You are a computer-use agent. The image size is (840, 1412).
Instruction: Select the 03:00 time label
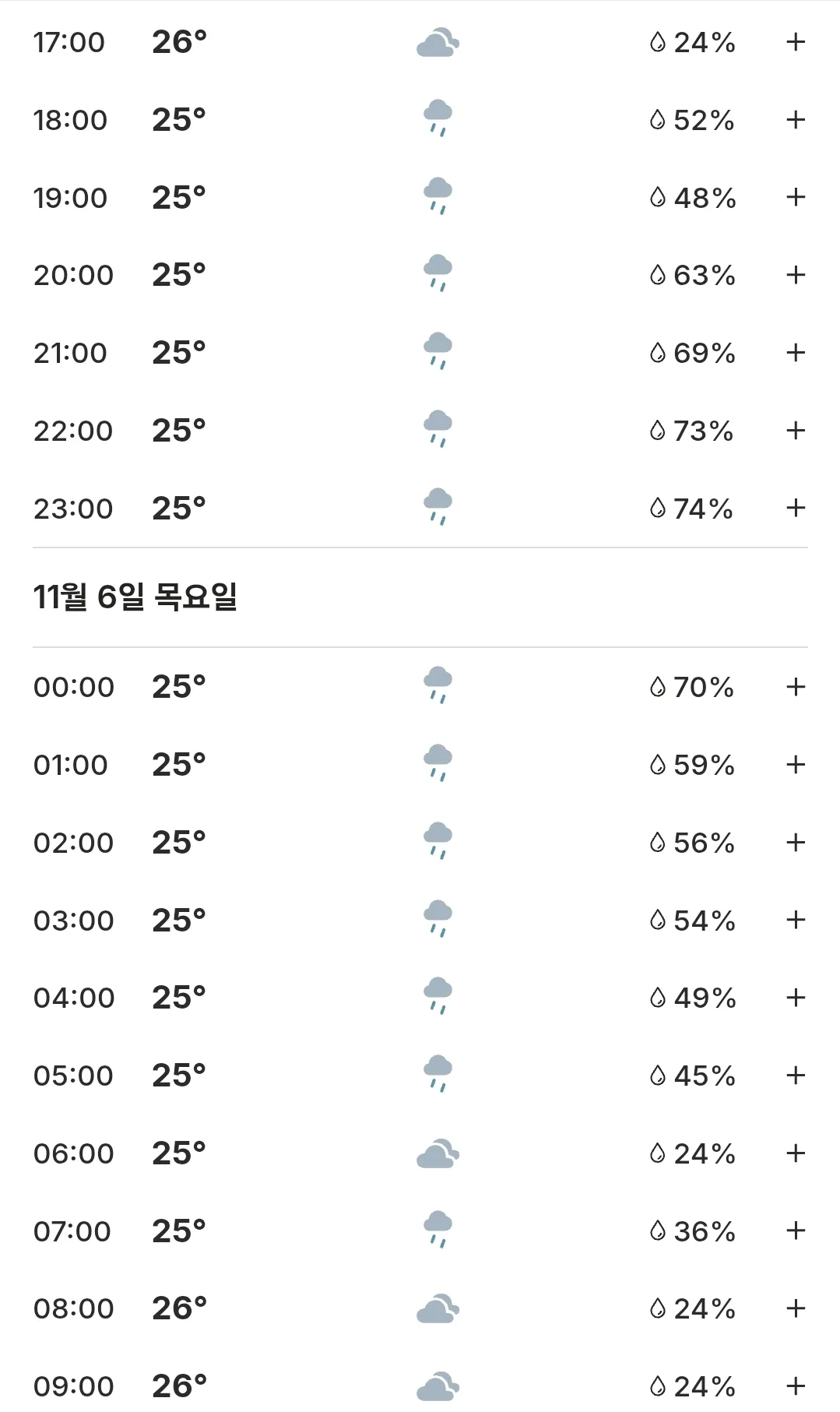tap(74, 921)
